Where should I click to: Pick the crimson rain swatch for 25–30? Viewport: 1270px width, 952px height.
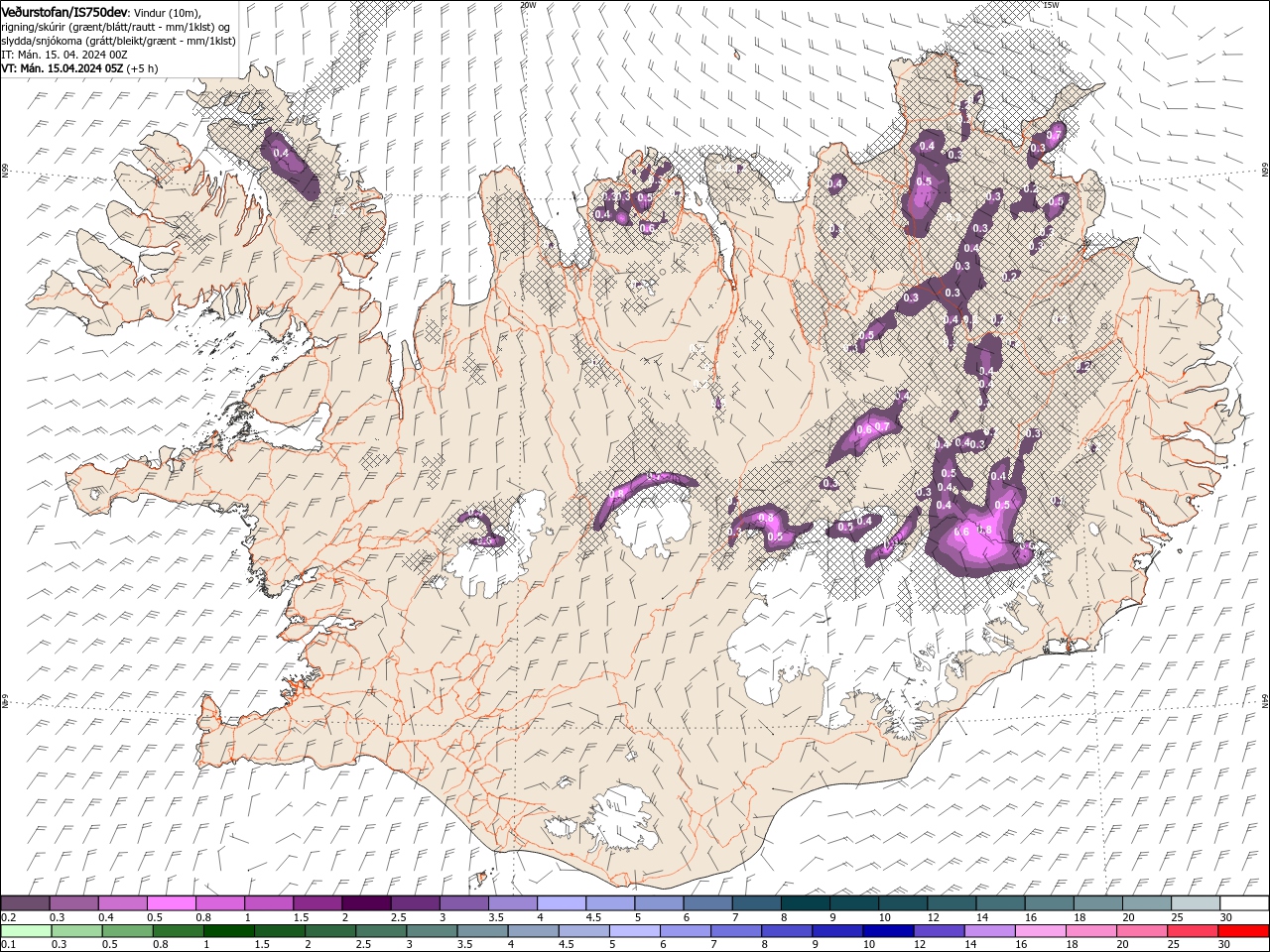pyautogui.click(x=1192, y=931)
